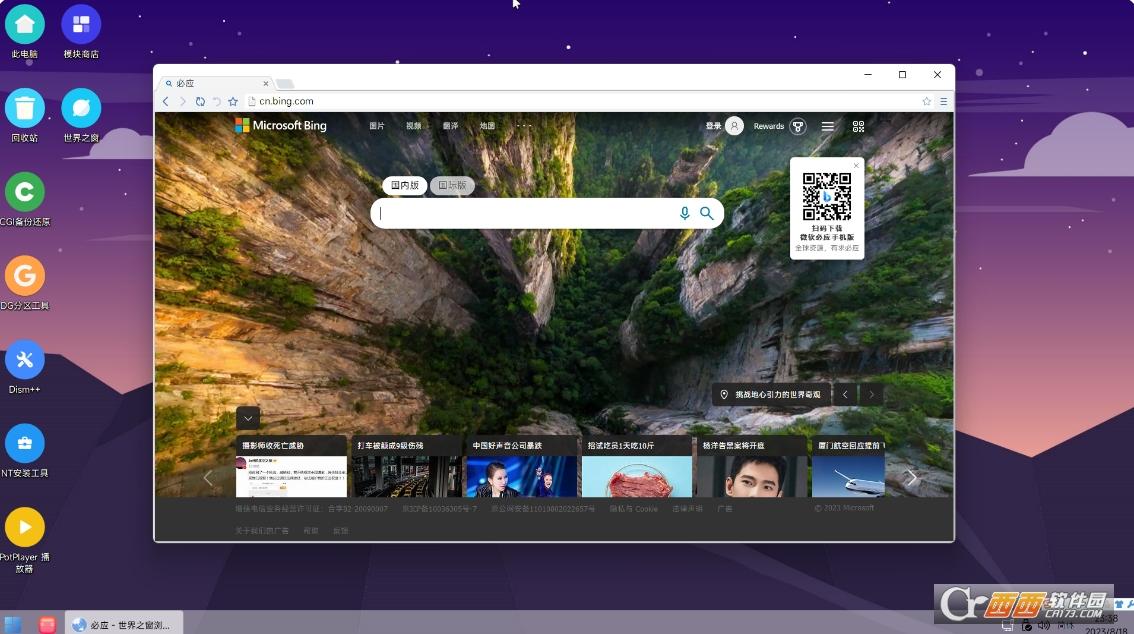Open a new tab with the blank tab button

pyautogui.click(x=286, y=84)
